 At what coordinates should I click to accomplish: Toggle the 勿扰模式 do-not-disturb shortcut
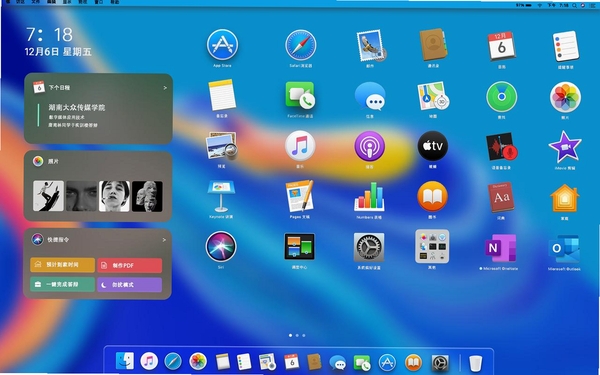129,285
